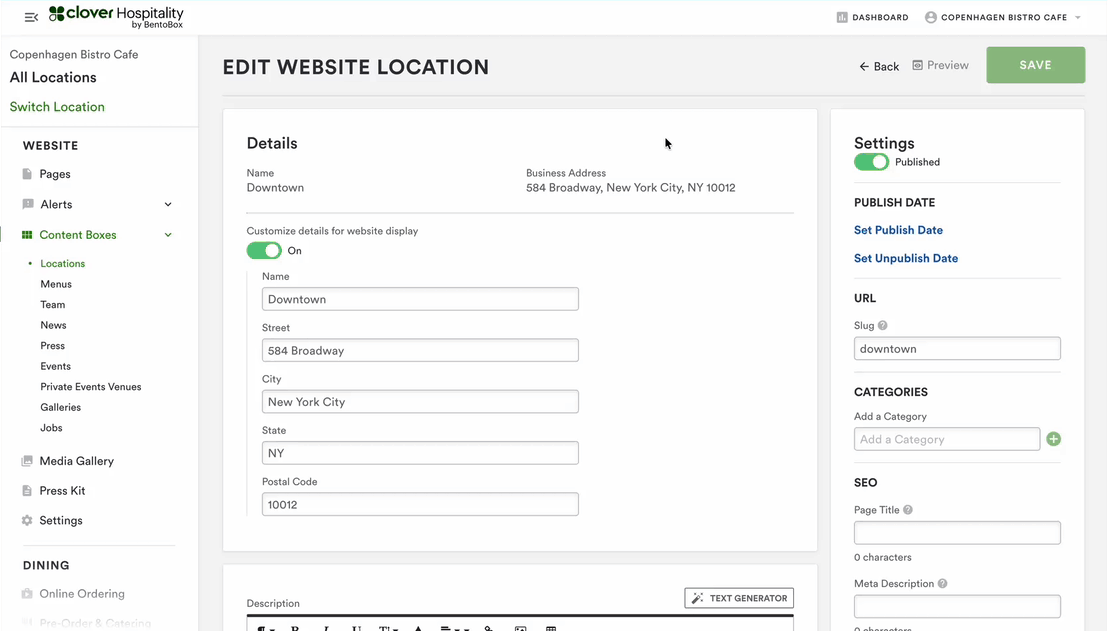Viewport: 1108px width, 631px height.
Task: Click the Switch Location link
Action: [x=57, y=107]
